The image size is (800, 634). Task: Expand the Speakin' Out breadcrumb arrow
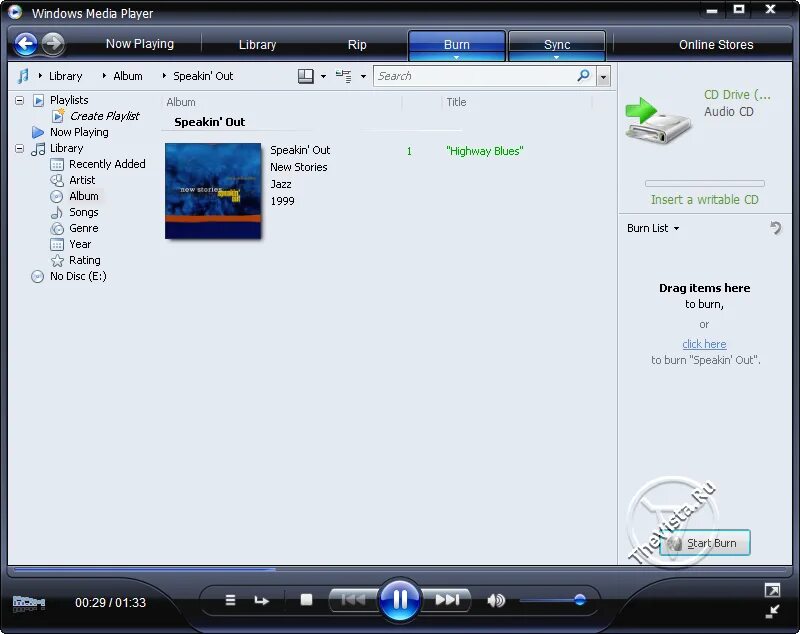point(164,76)
